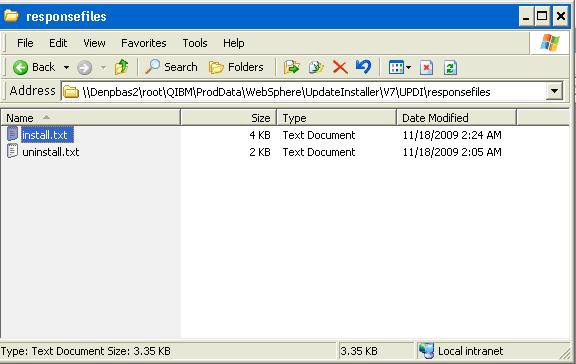Screen dimensions: 576x364
Task: Expand the Address bar dropdown
Action: point(554,91)
